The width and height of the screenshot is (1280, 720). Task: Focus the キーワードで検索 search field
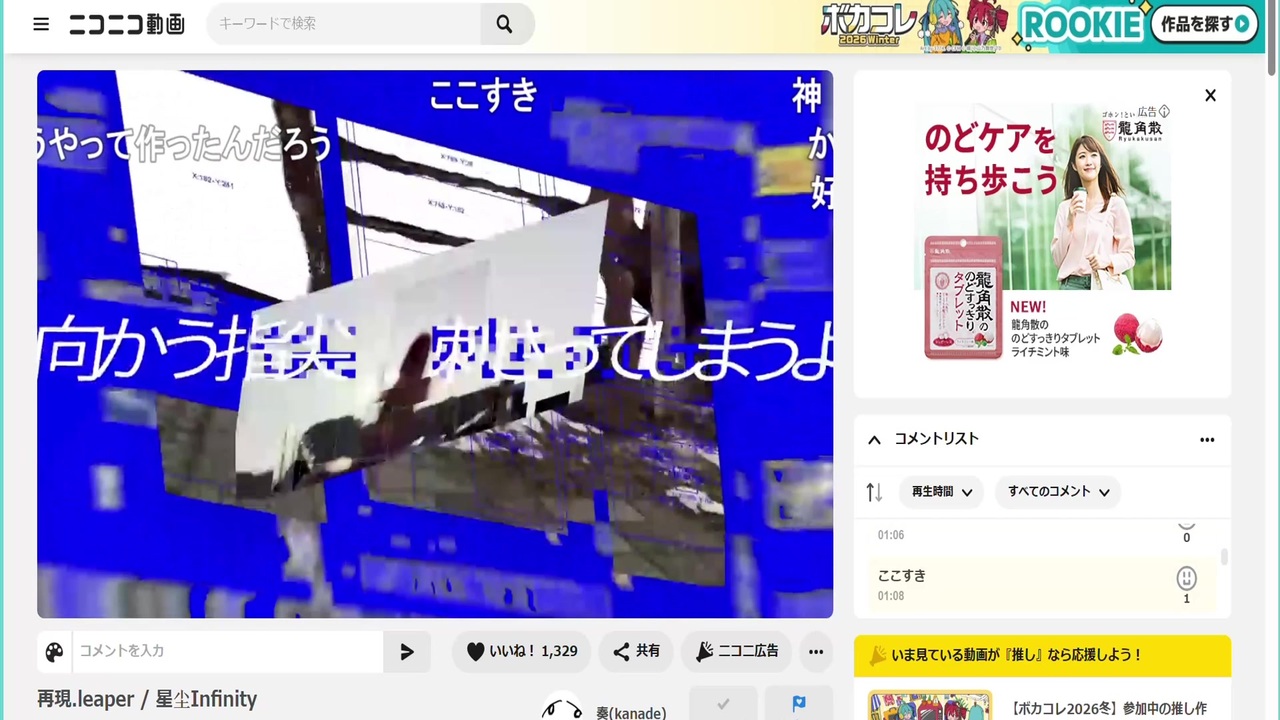coord(343,24)
